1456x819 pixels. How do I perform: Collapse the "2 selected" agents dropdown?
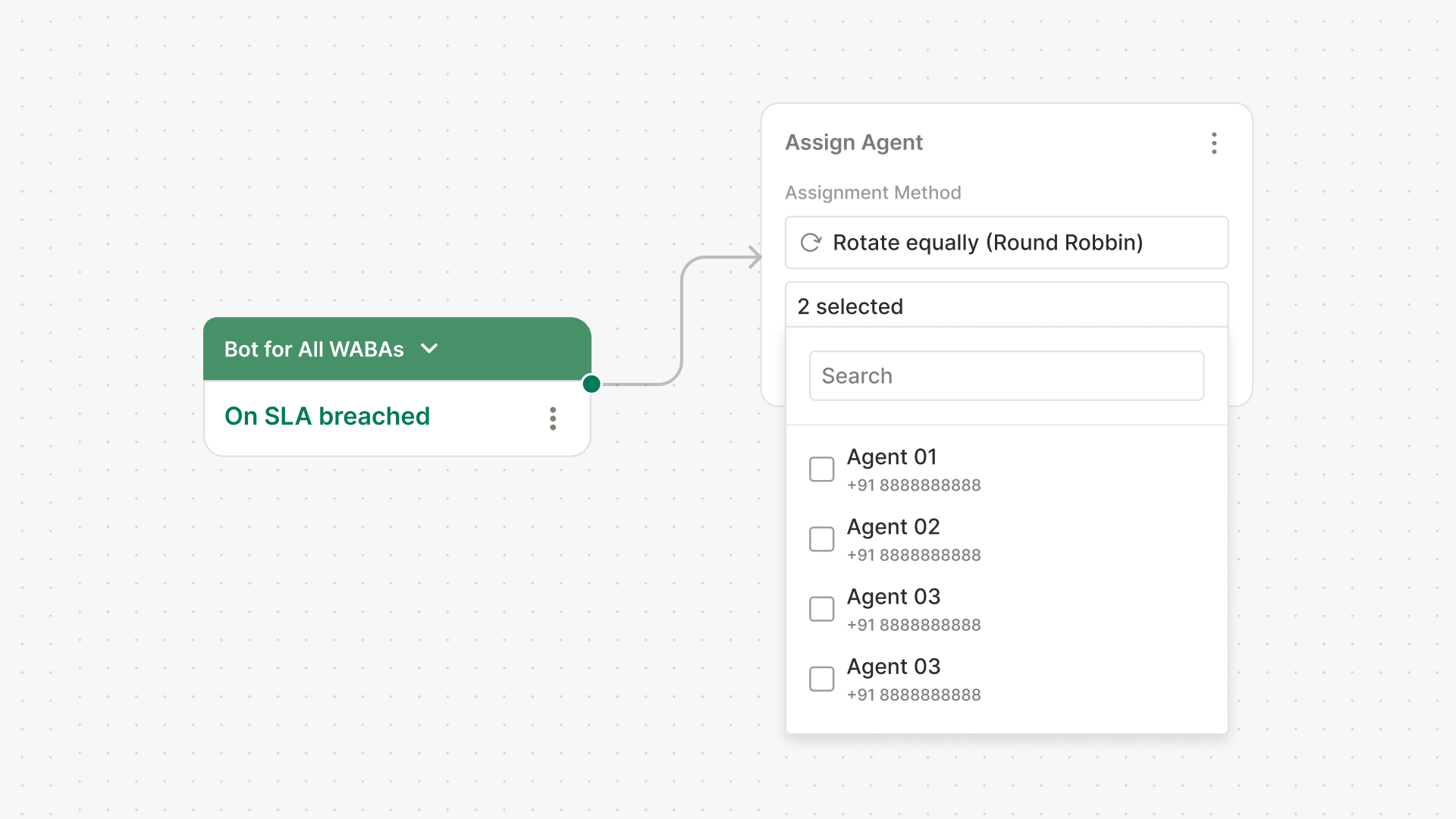[x=1006, y=306]
